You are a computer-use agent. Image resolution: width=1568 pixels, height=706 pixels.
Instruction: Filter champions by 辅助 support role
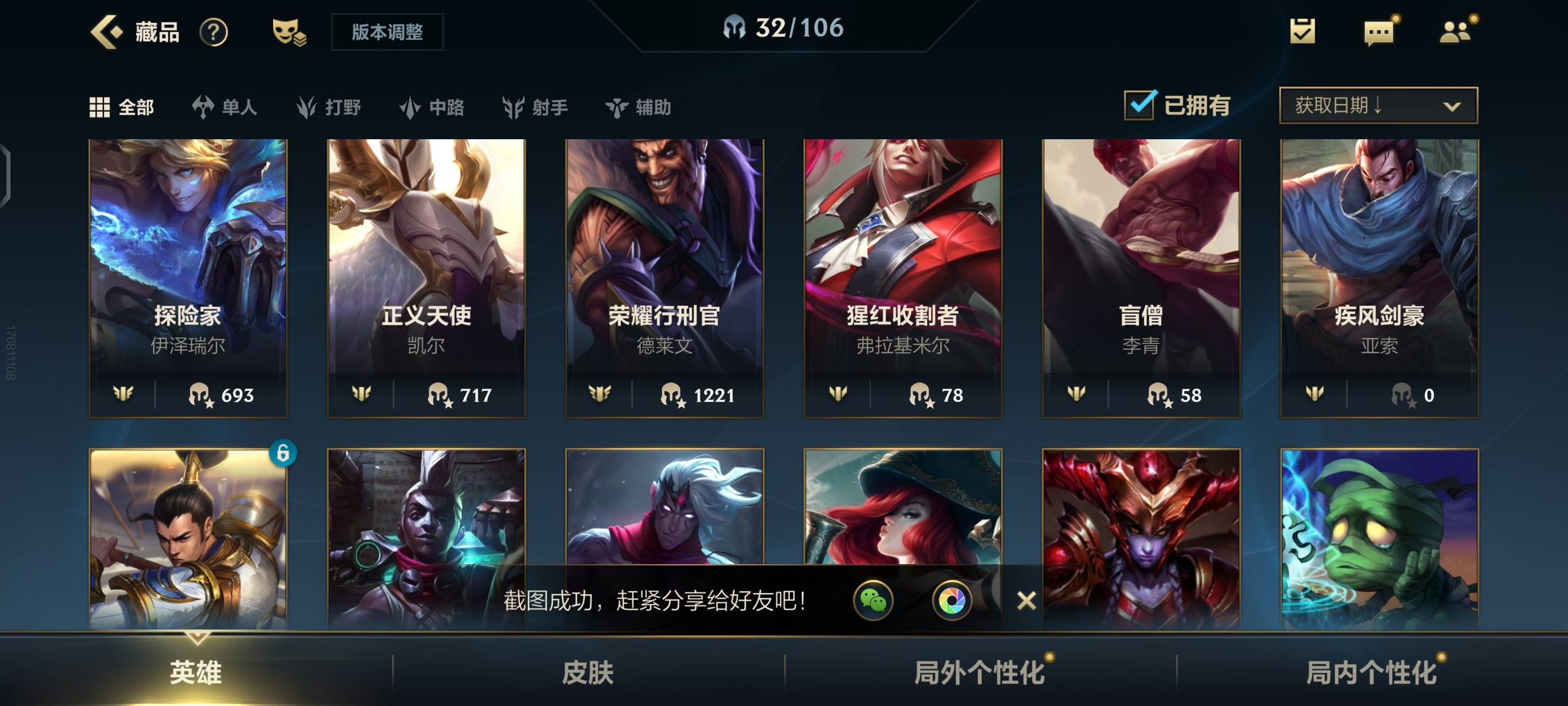[x=638, y=107]
